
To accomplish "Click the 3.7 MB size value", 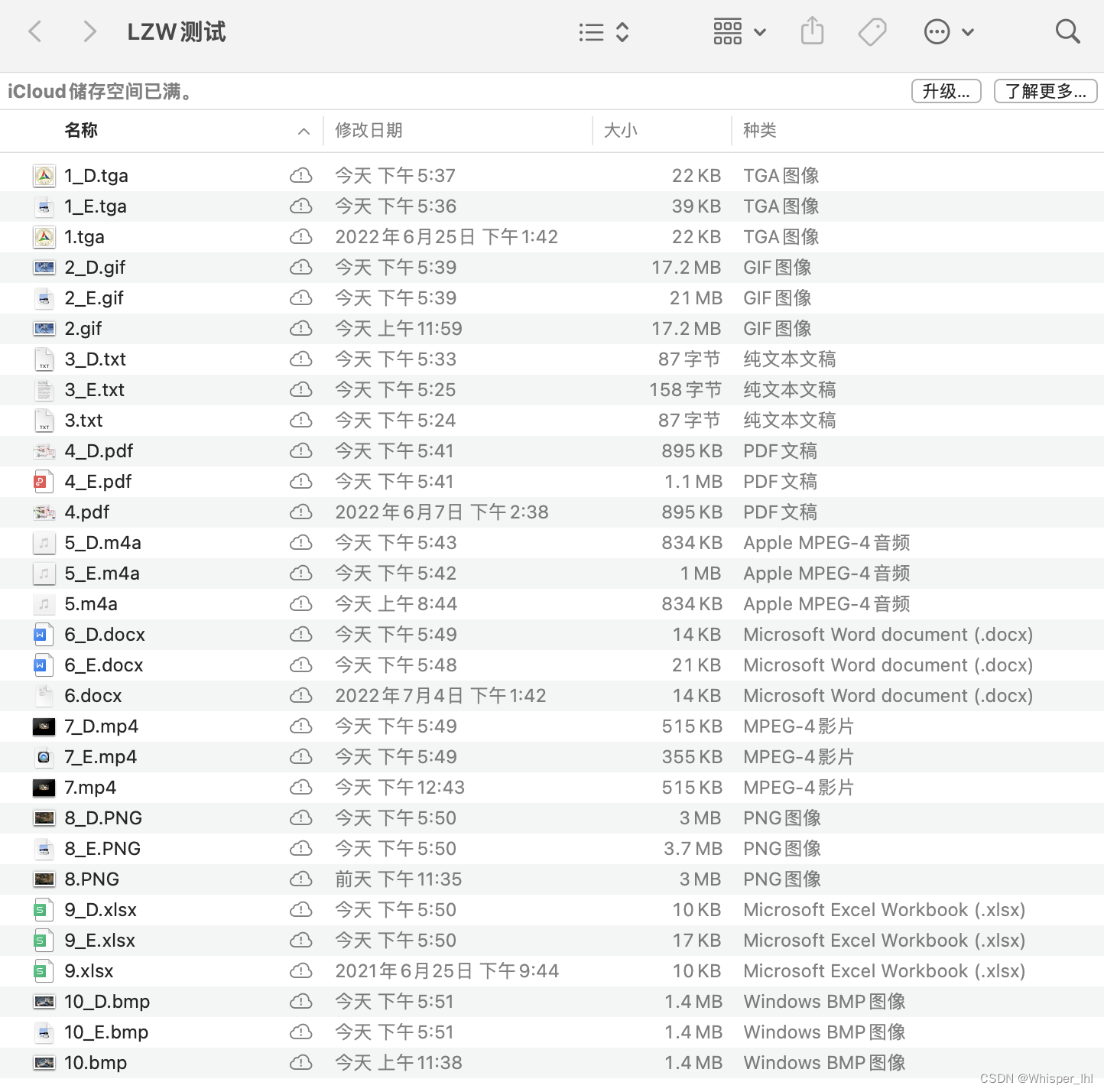I will [x=693, y=849].
